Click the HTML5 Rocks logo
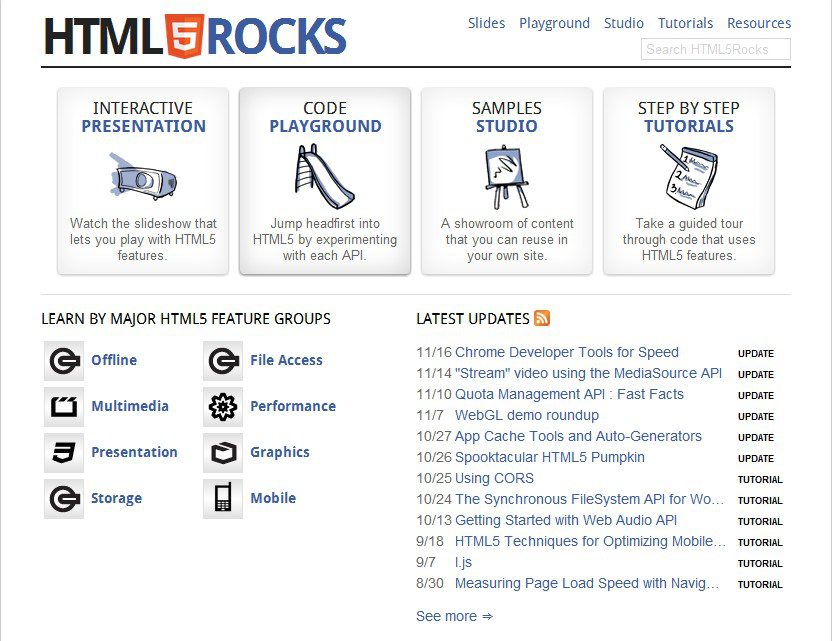The height and width of the screenshot is (641, 832). (x=195, y=36)
